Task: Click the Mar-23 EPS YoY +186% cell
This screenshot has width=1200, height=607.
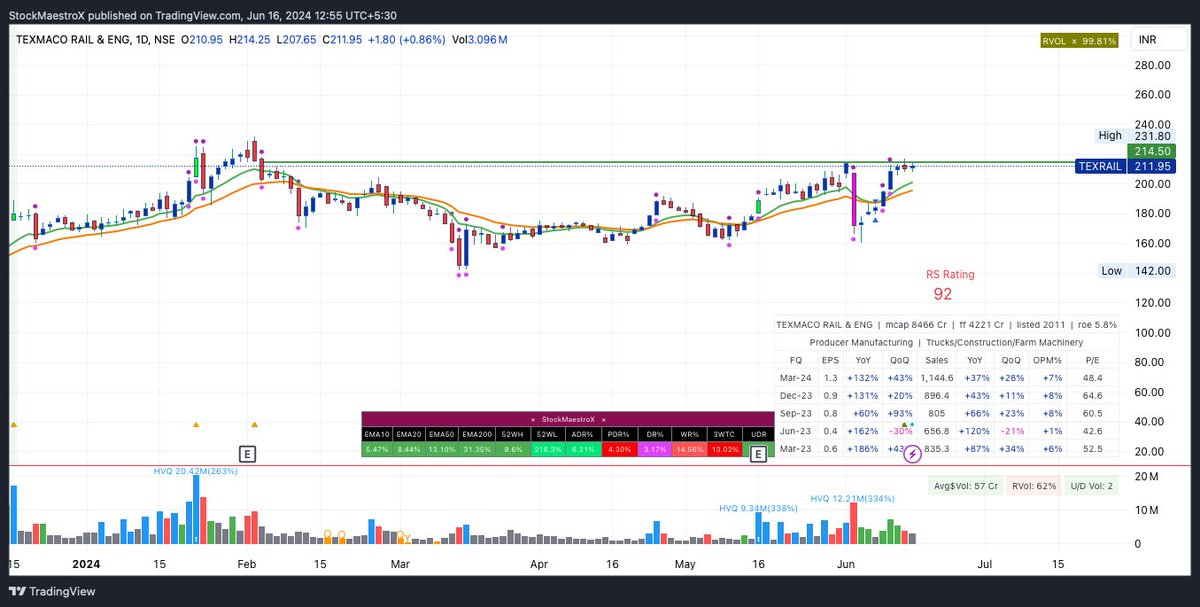Action: [x=862, y=449]
